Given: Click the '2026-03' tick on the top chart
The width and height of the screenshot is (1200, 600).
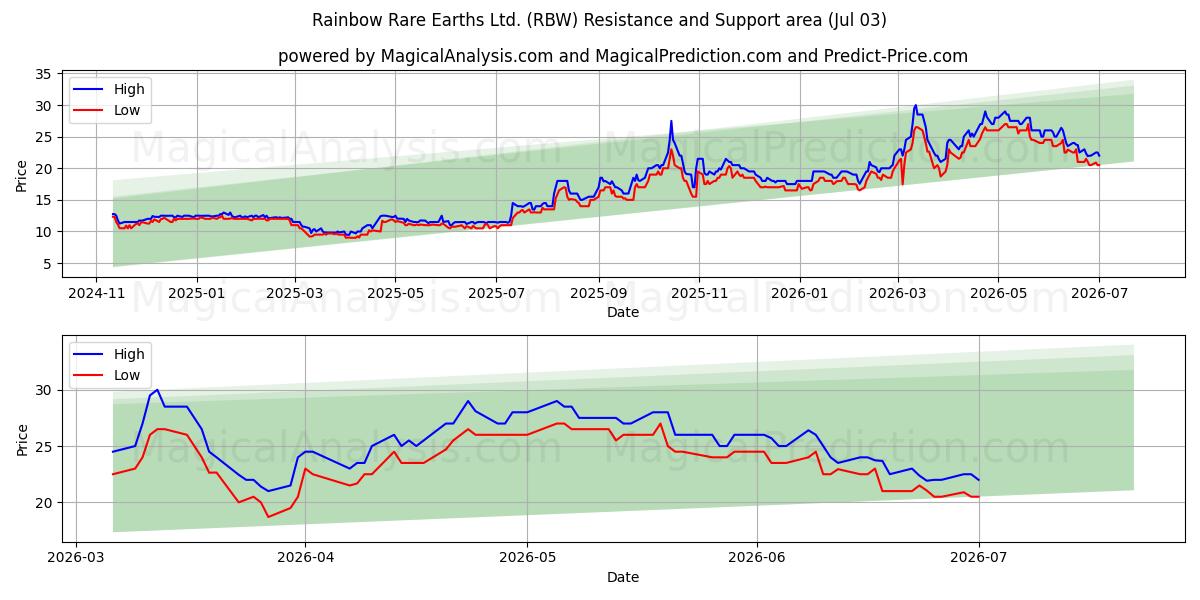Looking at the screenshot, I should (898, 292).
